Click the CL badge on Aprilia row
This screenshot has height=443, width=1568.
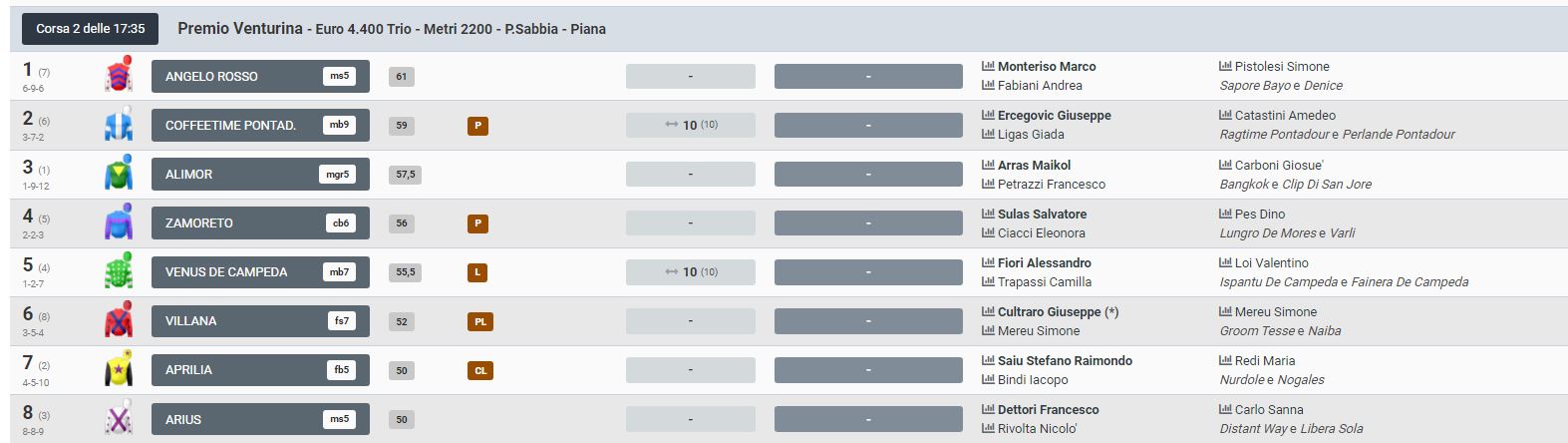point(479,370)
